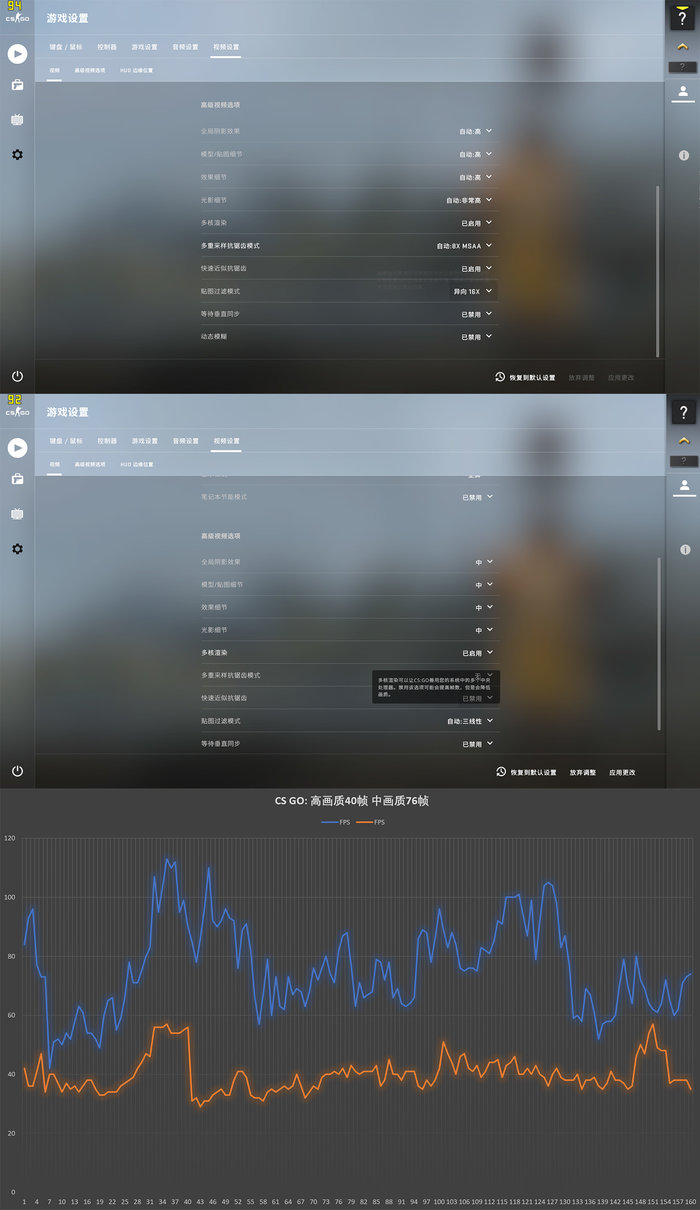Click the restore-defaults clock icon, upper screen
This screenshot has width=700, height=1210.
click(x=500, y=377)
